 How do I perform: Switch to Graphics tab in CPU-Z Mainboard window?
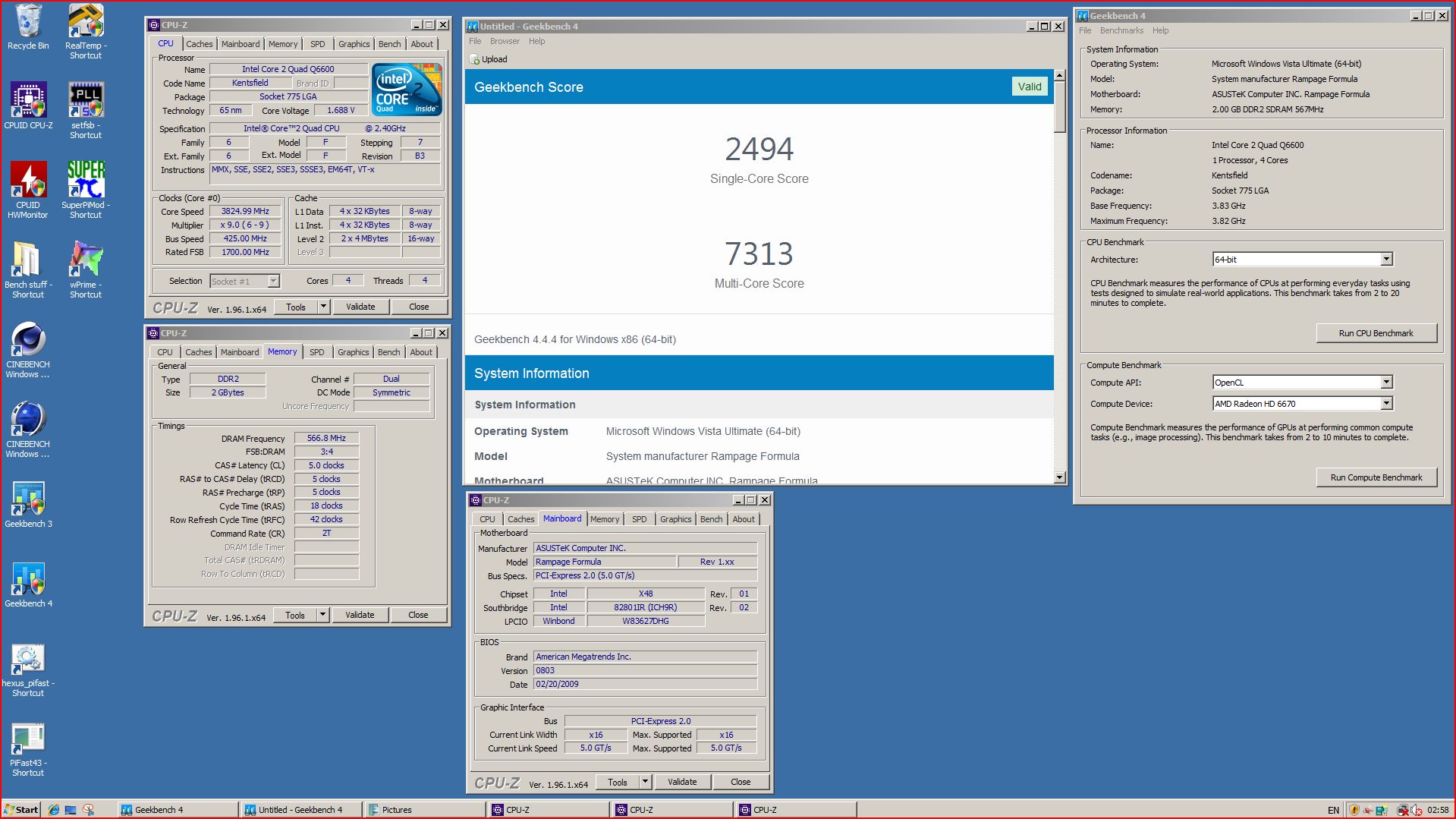[x=675, y=519]
